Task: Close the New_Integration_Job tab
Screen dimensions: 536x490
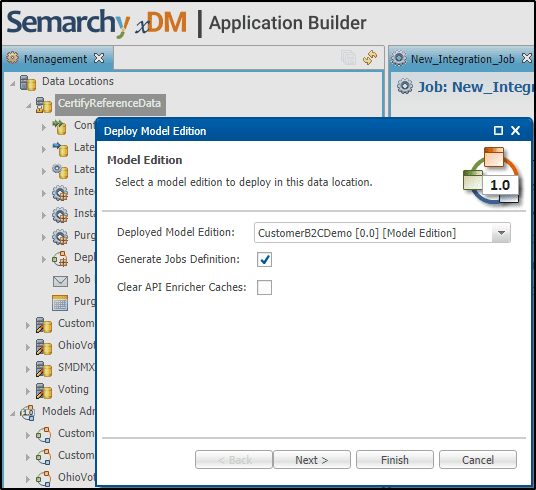Action: point(527,58)
